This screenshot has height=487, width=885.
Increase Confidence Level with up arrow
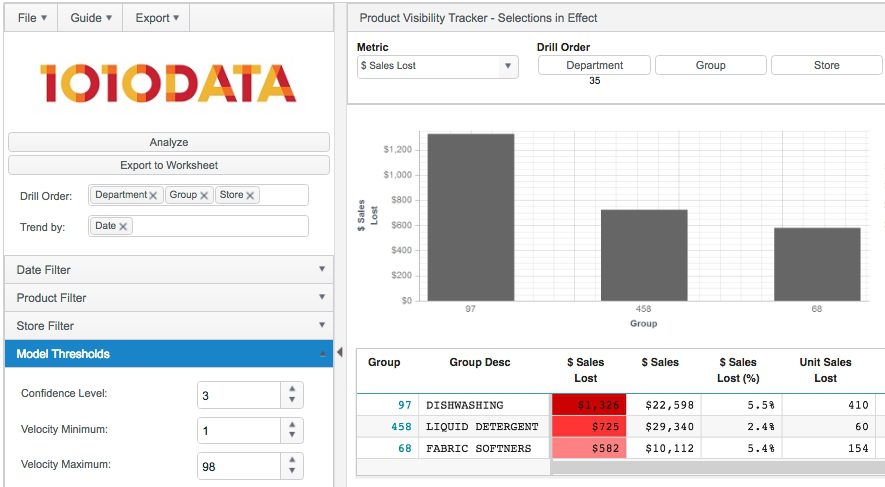point(292,389)
